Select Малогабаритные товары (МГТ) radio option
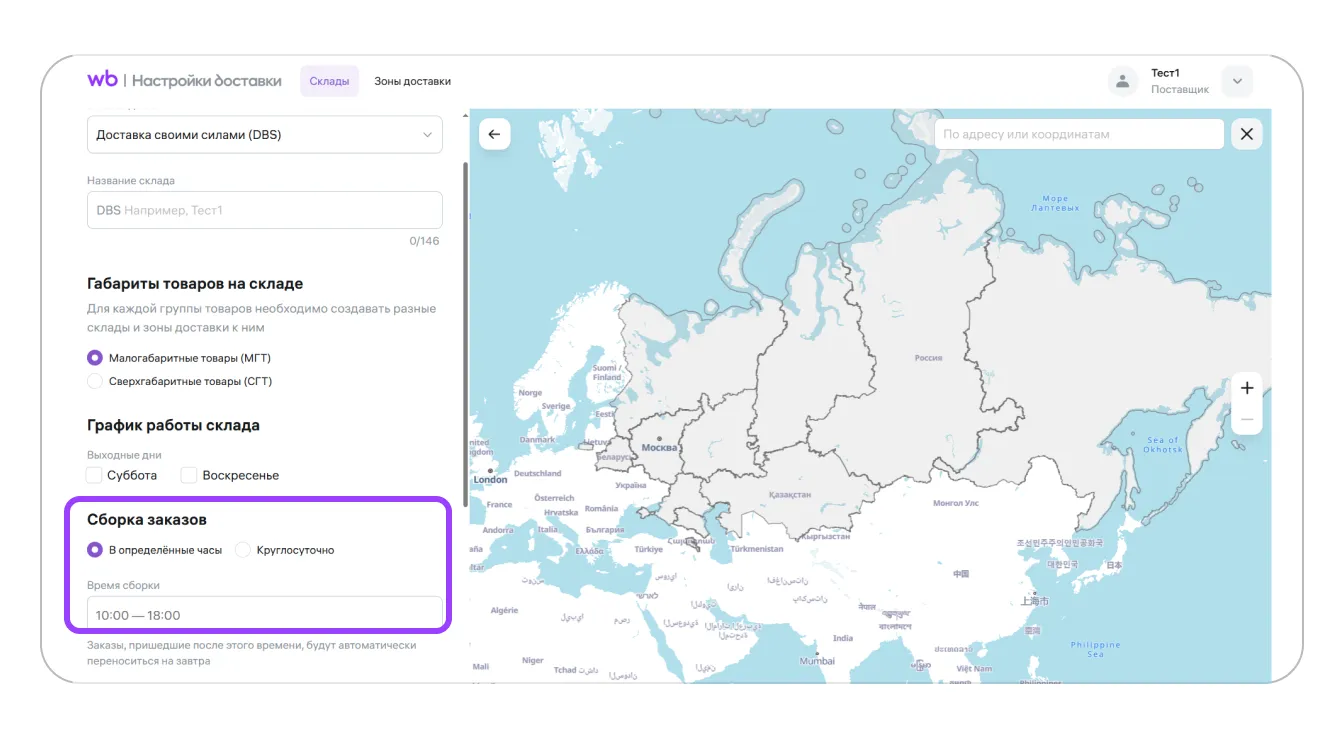Screen dimensions: 1344x738 (x=95, y=357)
